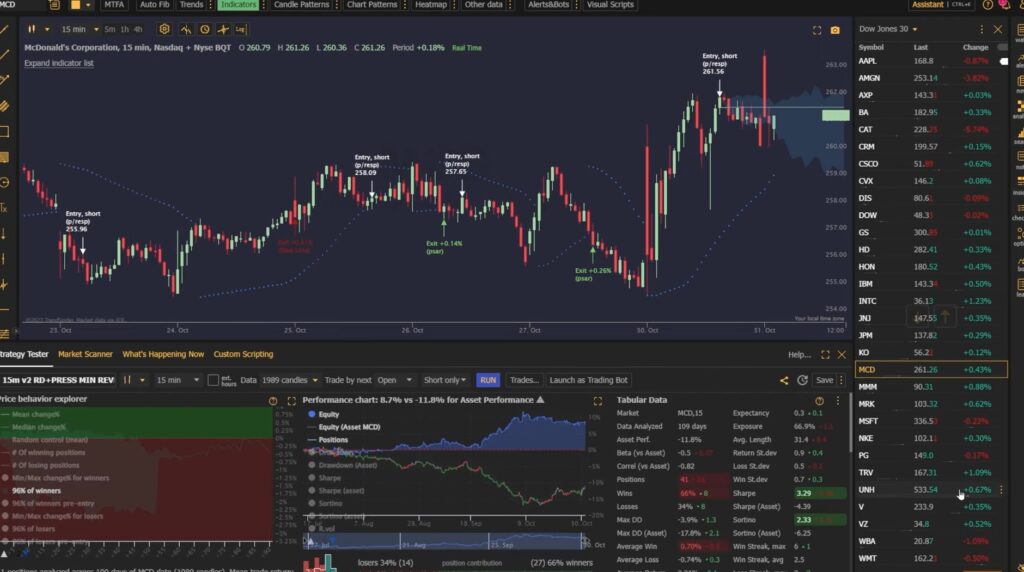Click the refresh icon next to Save
This screenshot has height=572, width=1024.
click(x=803, y=380)
